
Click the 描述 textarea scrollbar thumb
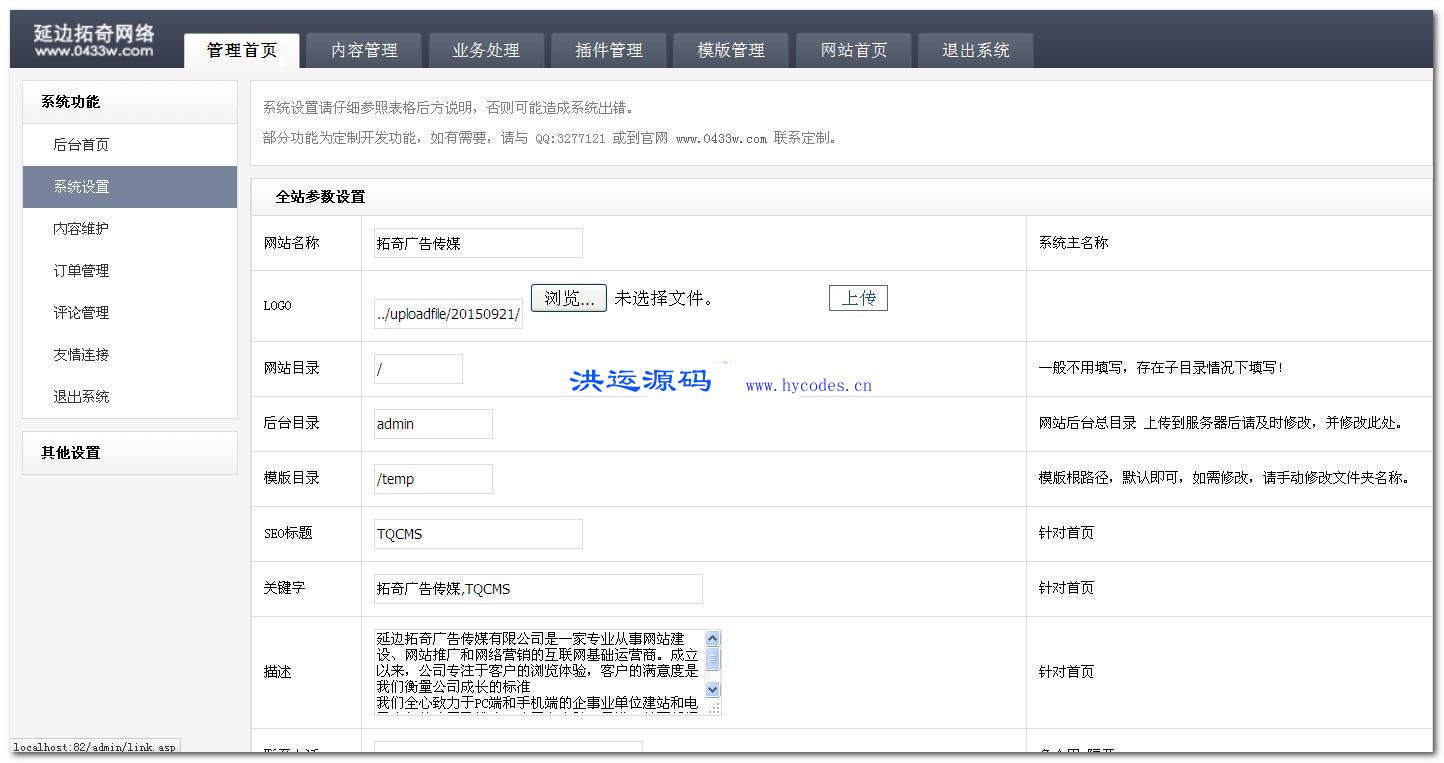713,659
